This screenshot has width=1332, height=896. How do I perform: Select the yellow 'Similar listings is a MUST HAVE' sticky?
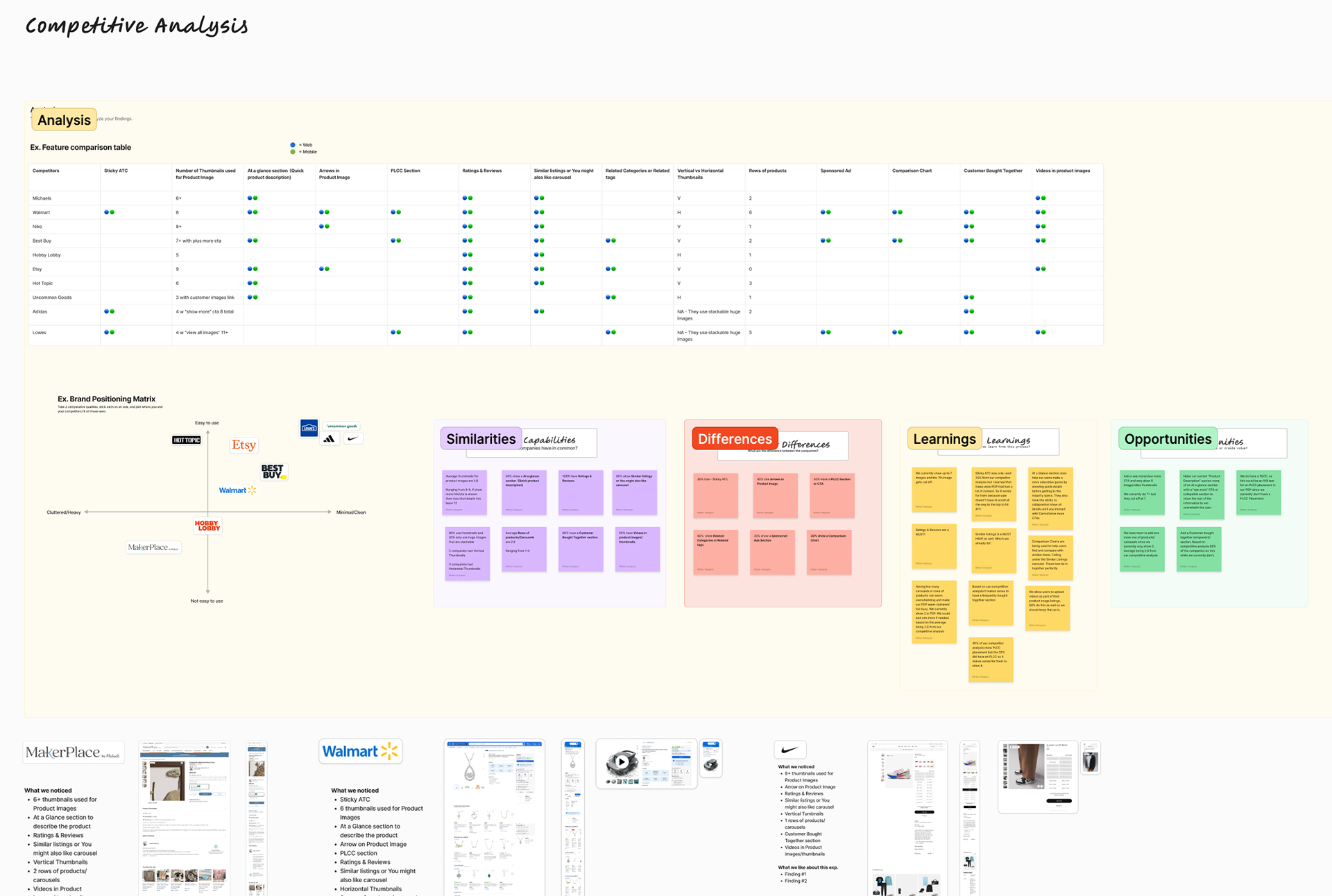993,552
